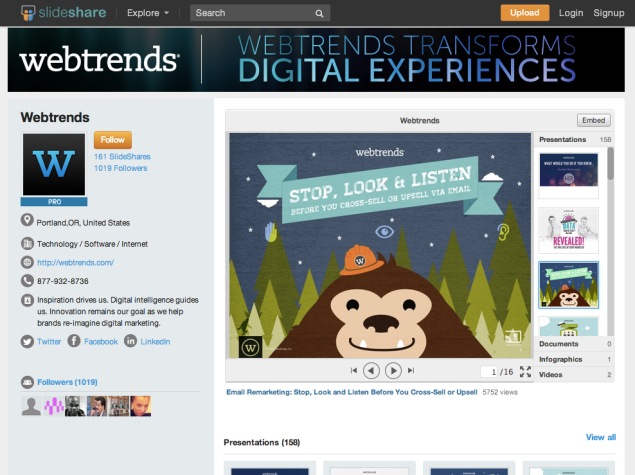Visit the http://webtrends.com/ link
The image size is (635, 475).
[75, 262]
